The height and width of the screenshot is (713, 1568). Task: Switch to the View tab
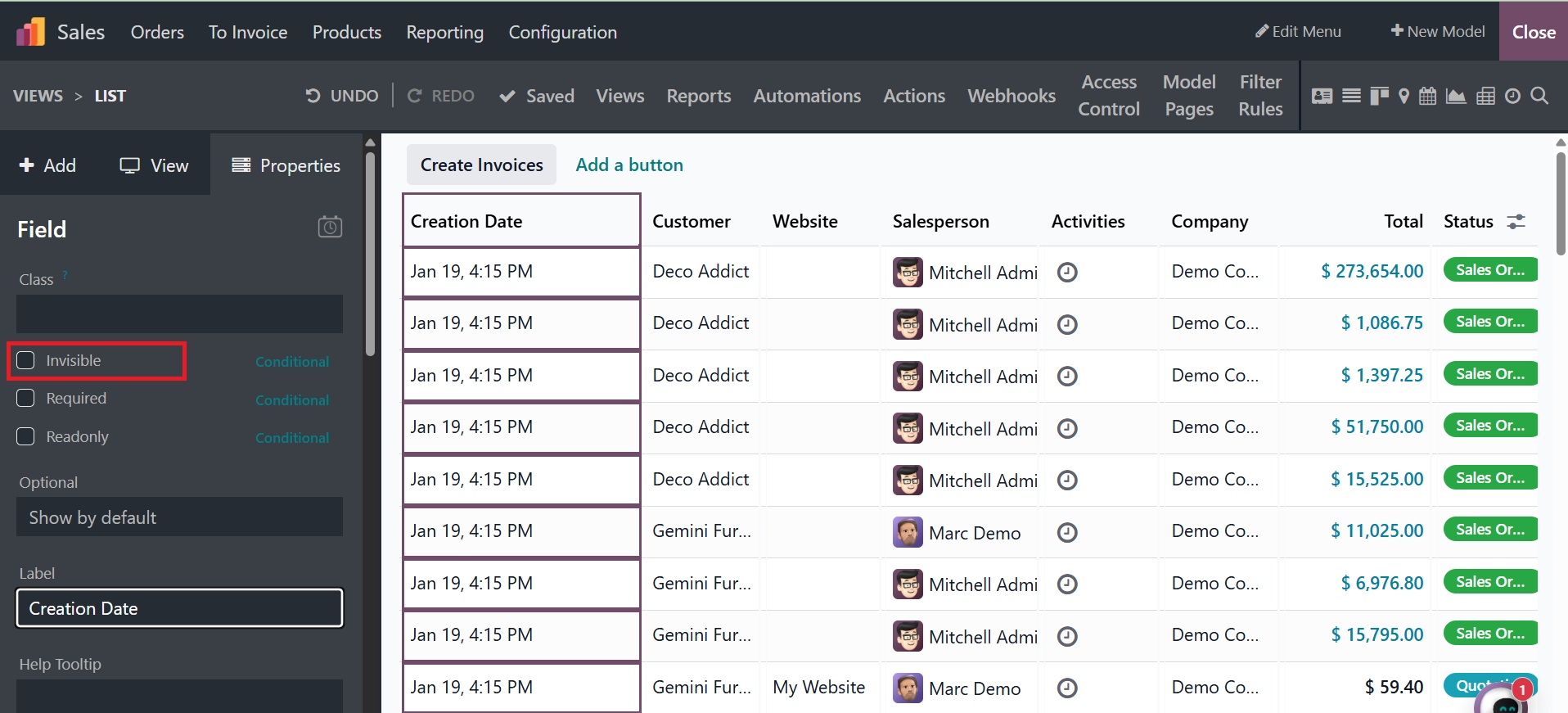click(x=154, y=165)
